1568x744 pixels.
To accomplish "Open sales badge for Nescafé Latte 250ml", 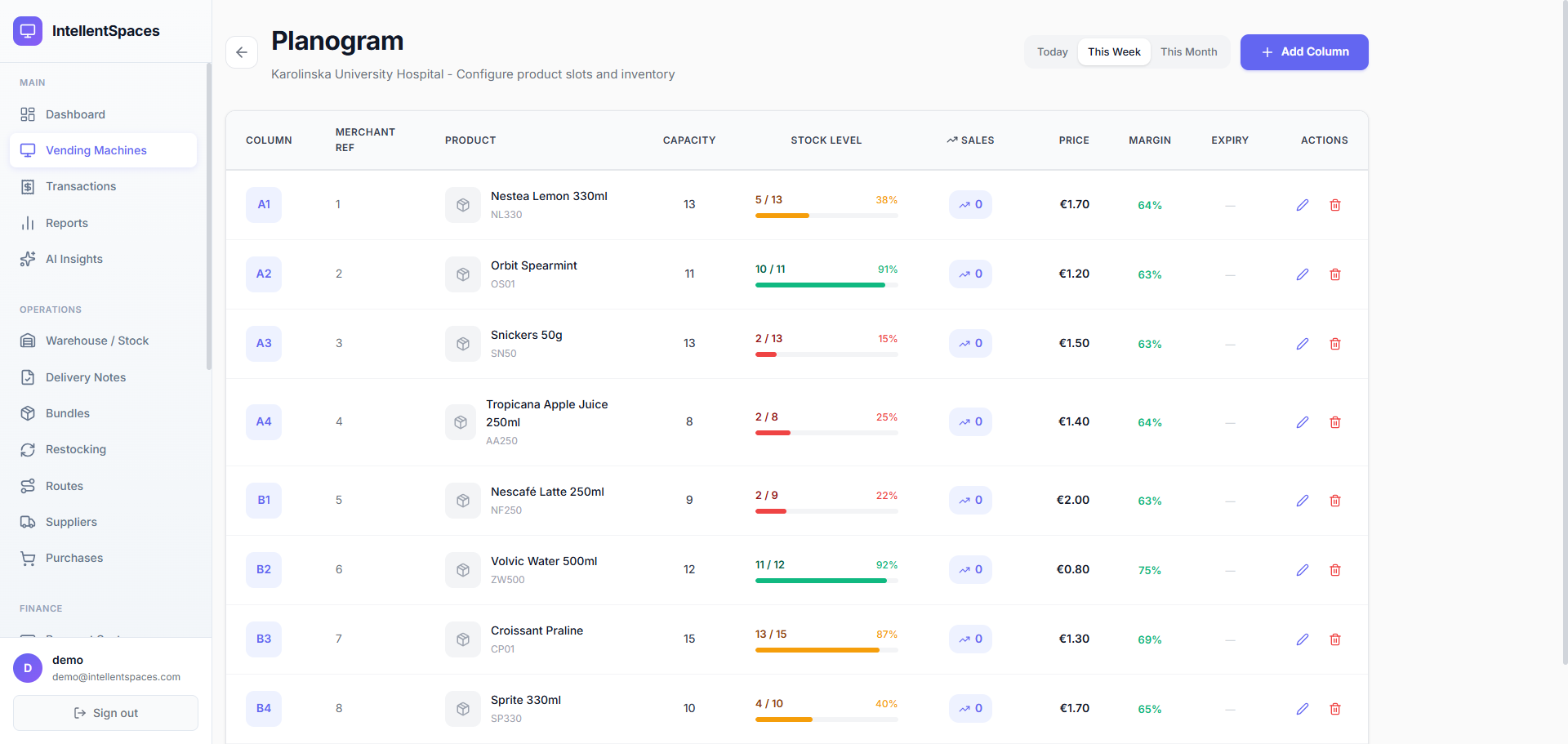I will pos(970,500).
